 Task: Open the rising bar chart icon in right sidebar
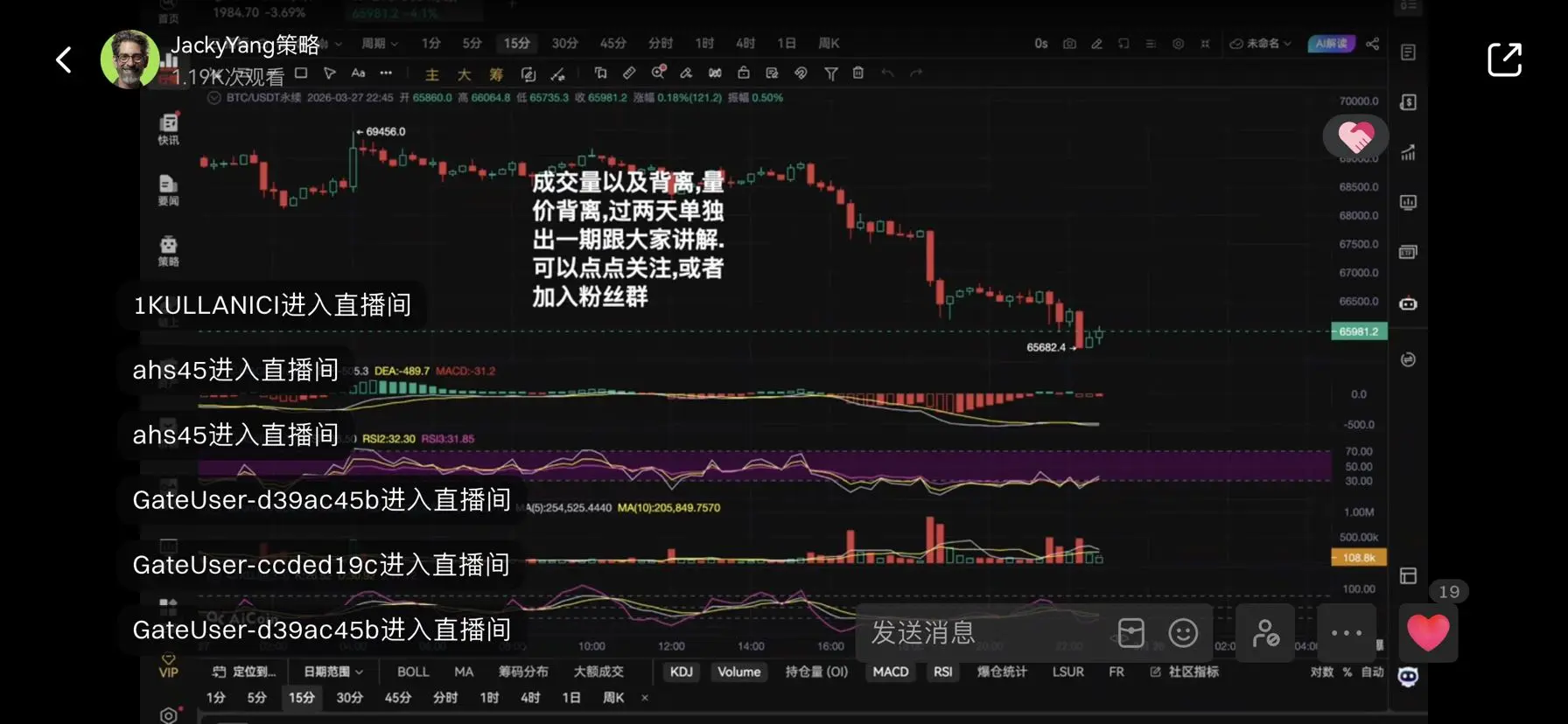1408,152
